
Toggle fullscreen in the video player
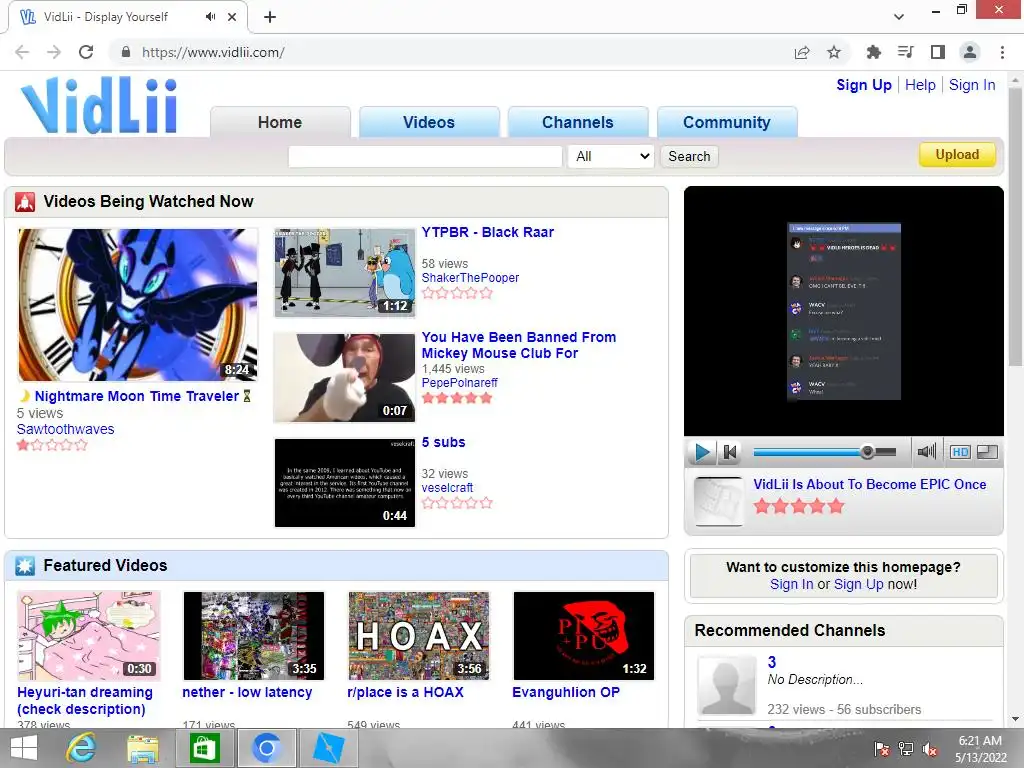click(x=987, y=452)
